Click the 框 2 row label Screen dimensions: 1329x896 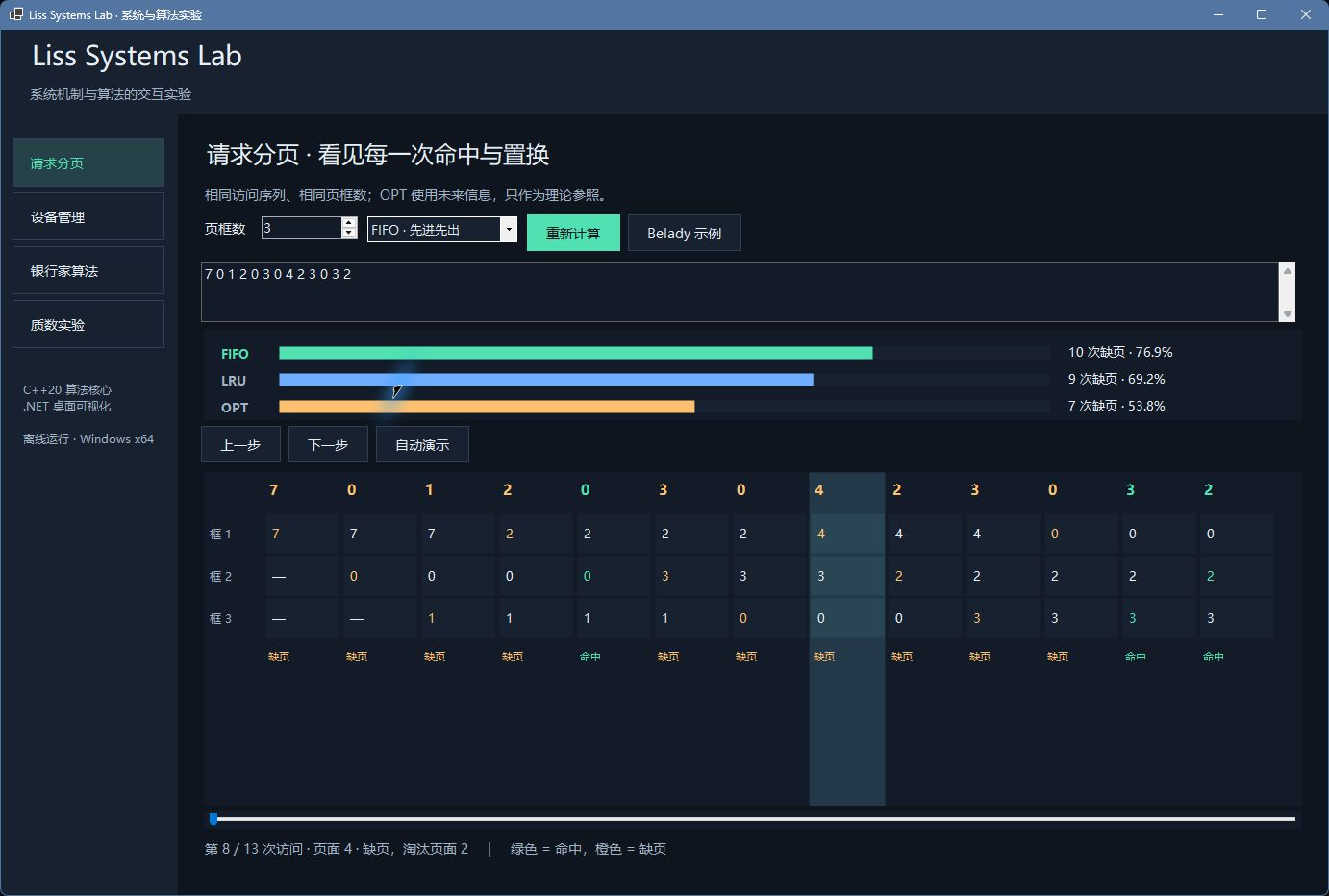[x=220, y=576]
